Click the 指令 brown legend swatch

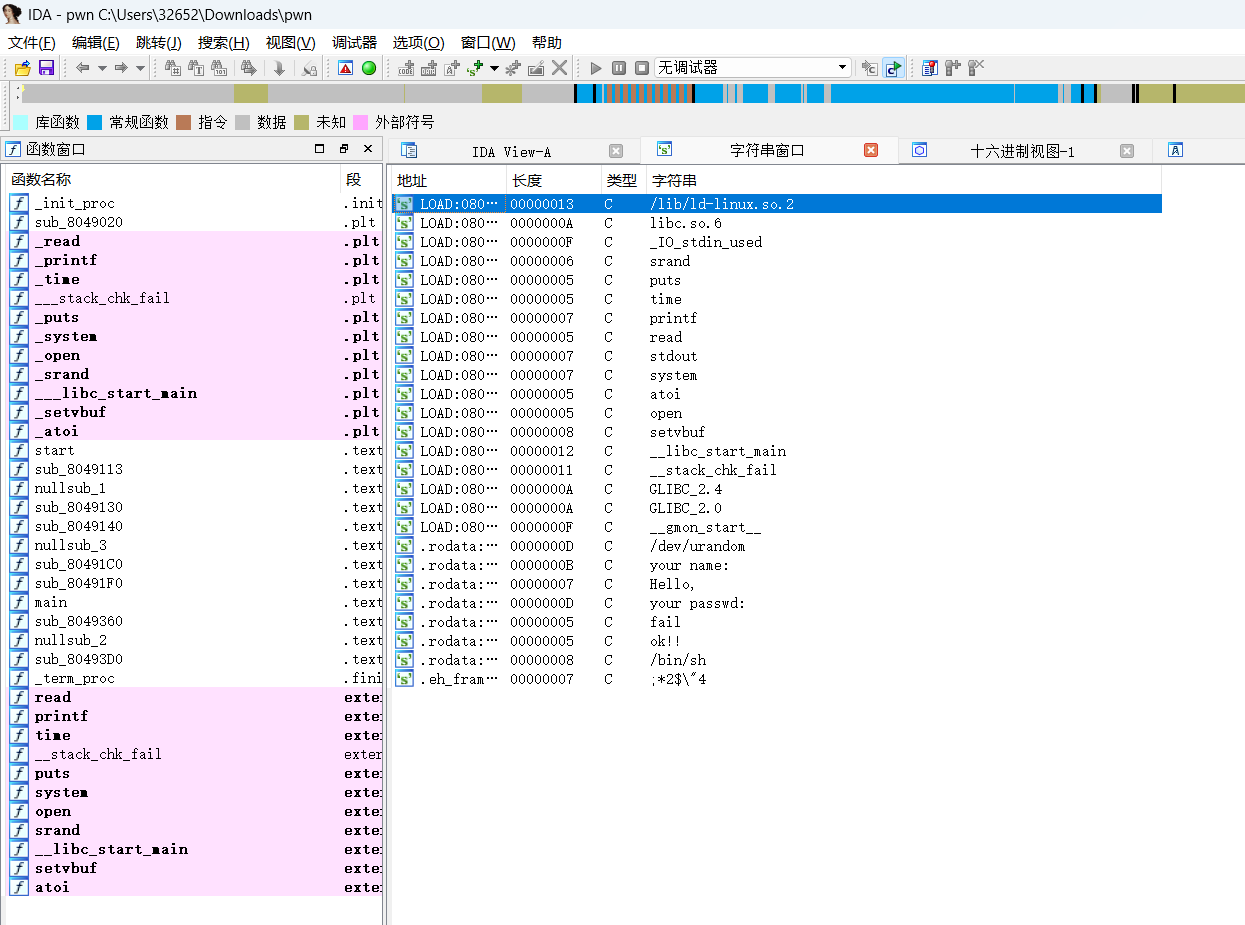tap(184, 122)
